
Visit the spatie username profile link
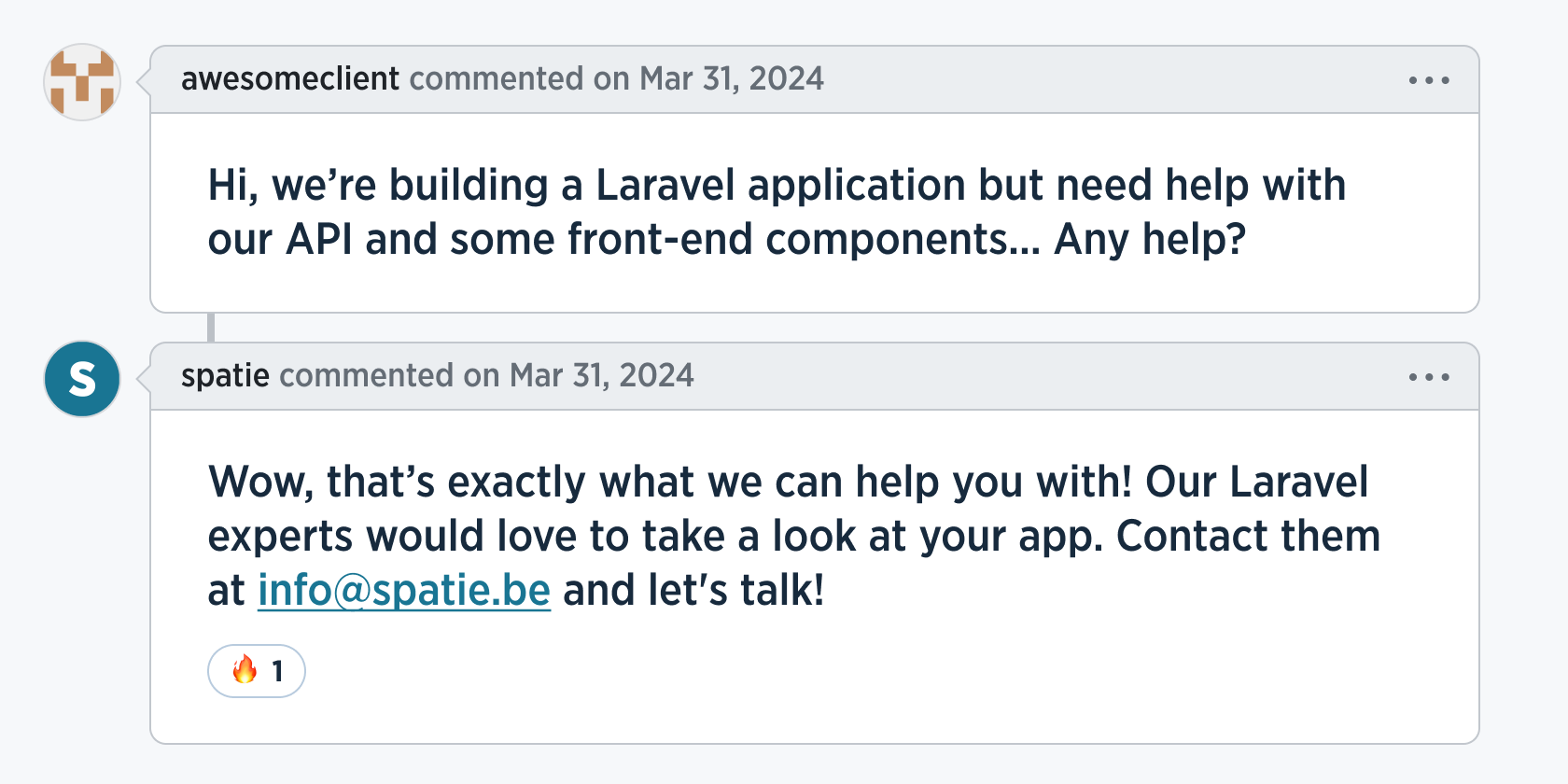tap(225, 376)
